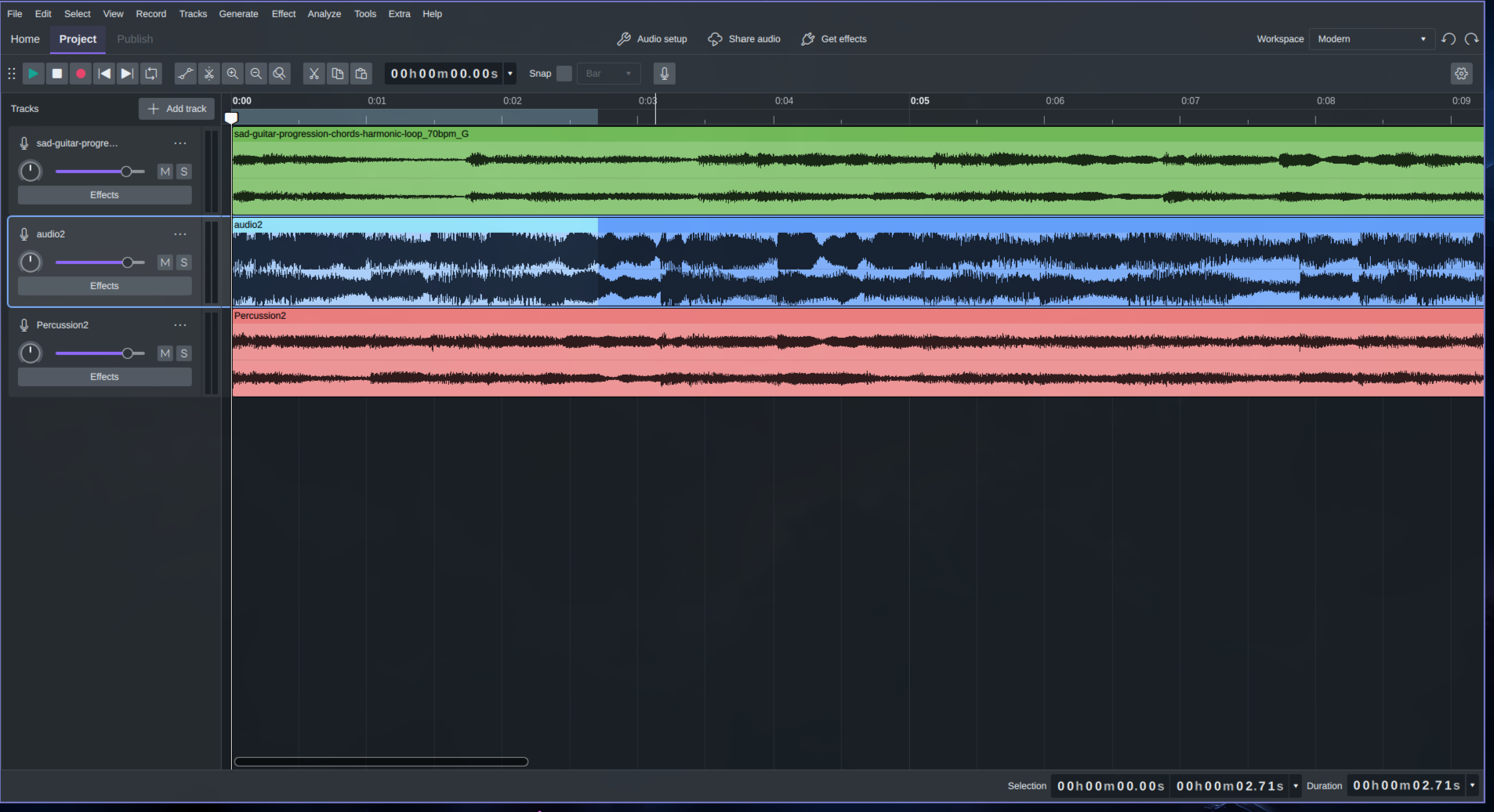Cut the selected audio
Screen dimensions: 1494x812
click(314, 74)
